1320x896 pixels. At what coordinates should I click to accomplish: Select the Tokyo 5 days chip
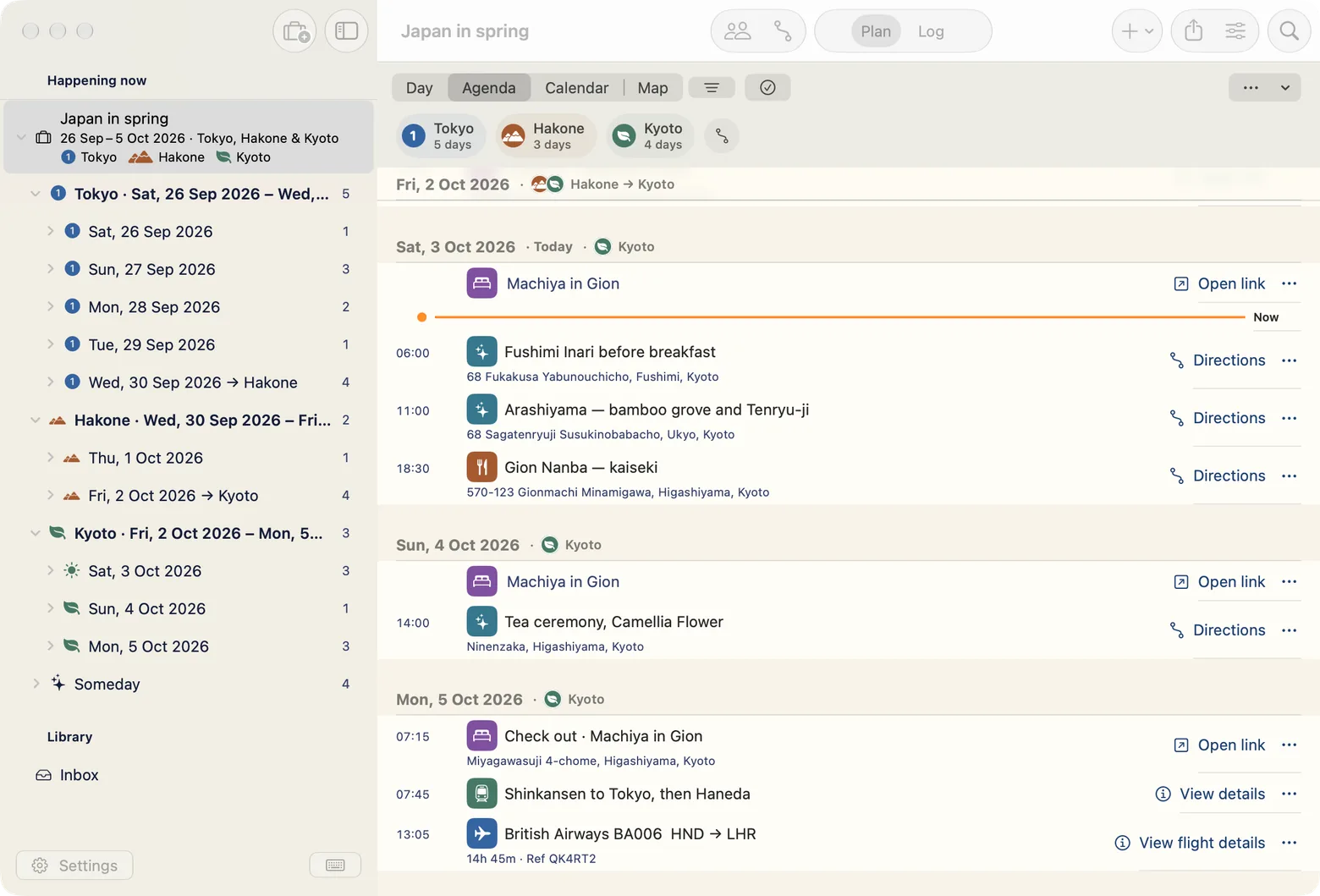441,135
